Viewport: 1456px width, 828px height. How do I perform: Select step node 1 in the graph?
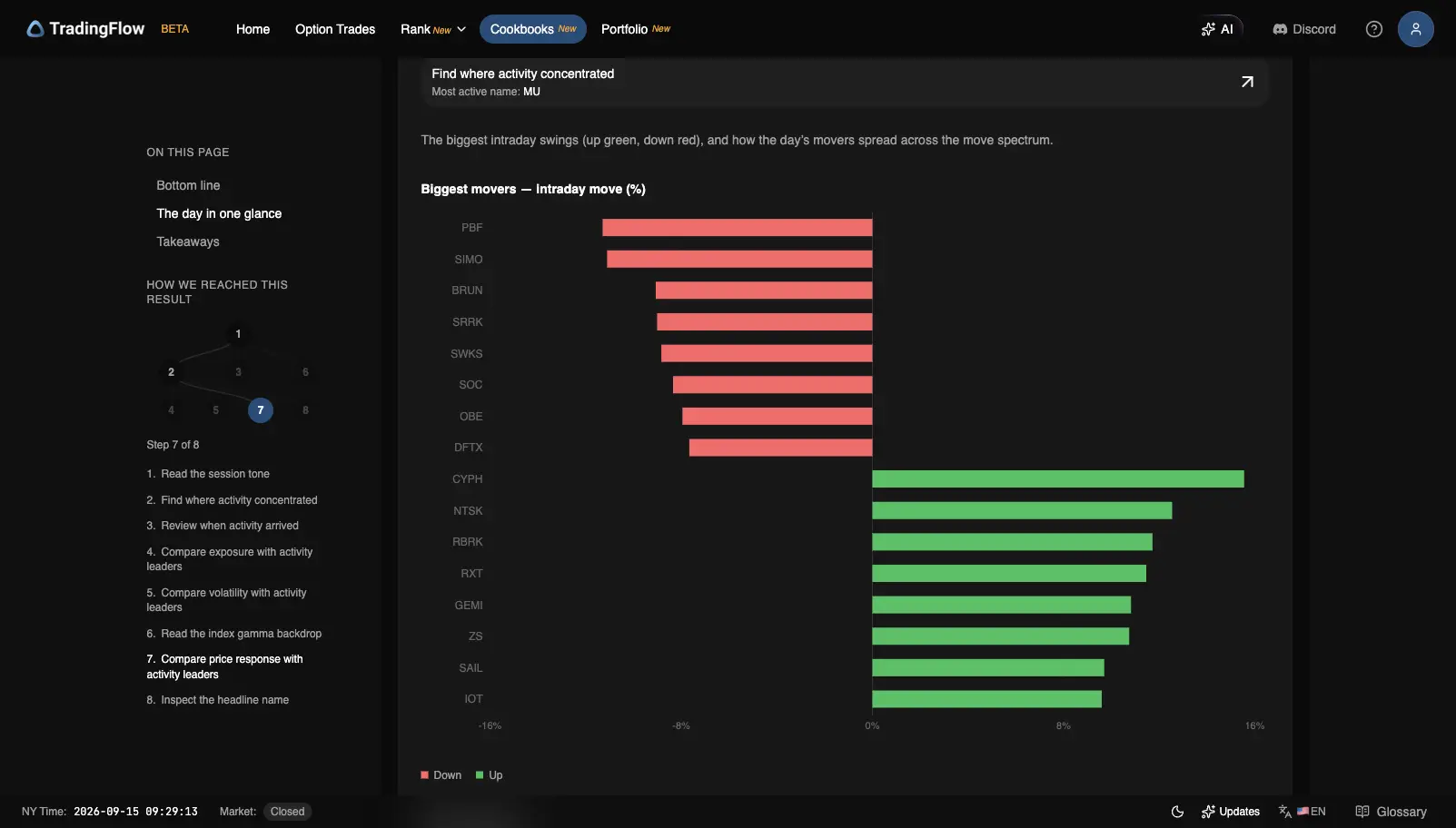tap(238, 334)
